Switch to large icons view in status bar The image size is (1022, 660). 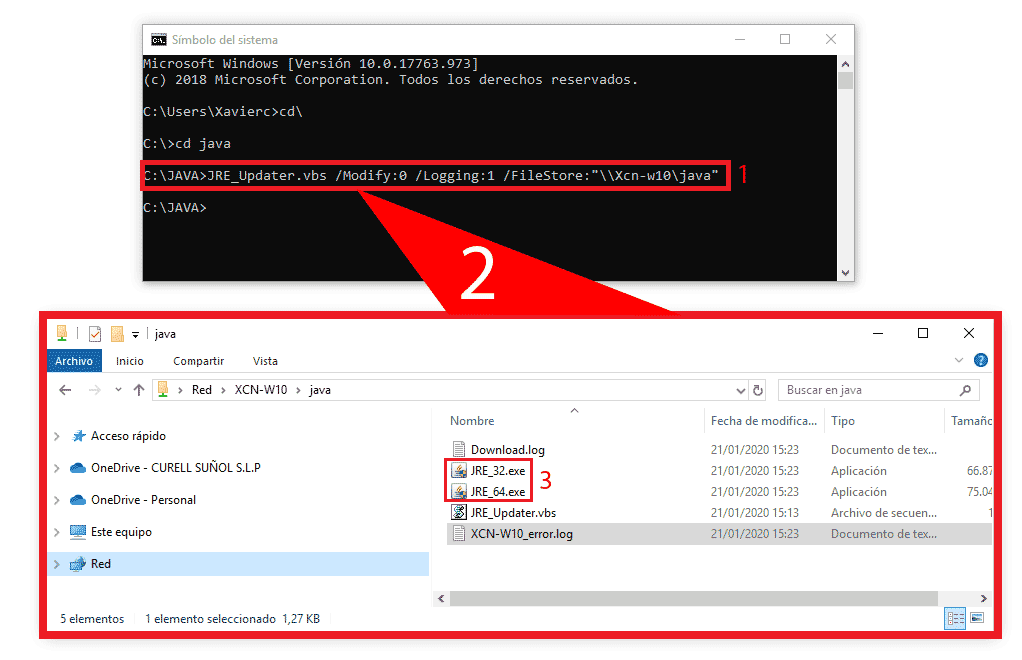point(978,618)
